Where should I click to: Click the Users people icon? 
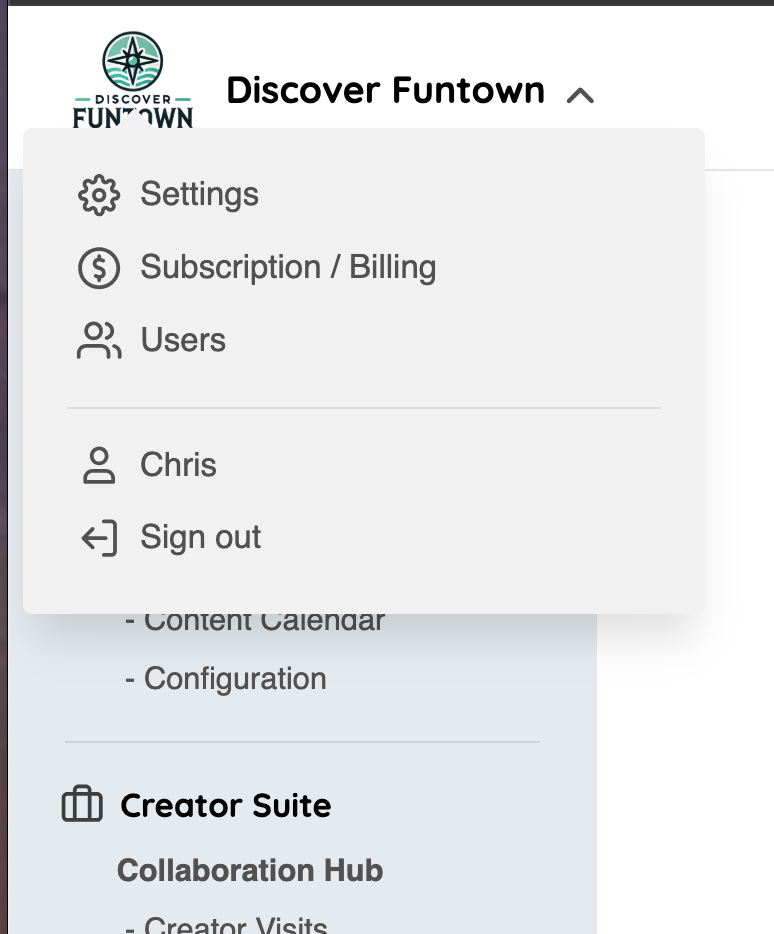(x=99, y=341)
